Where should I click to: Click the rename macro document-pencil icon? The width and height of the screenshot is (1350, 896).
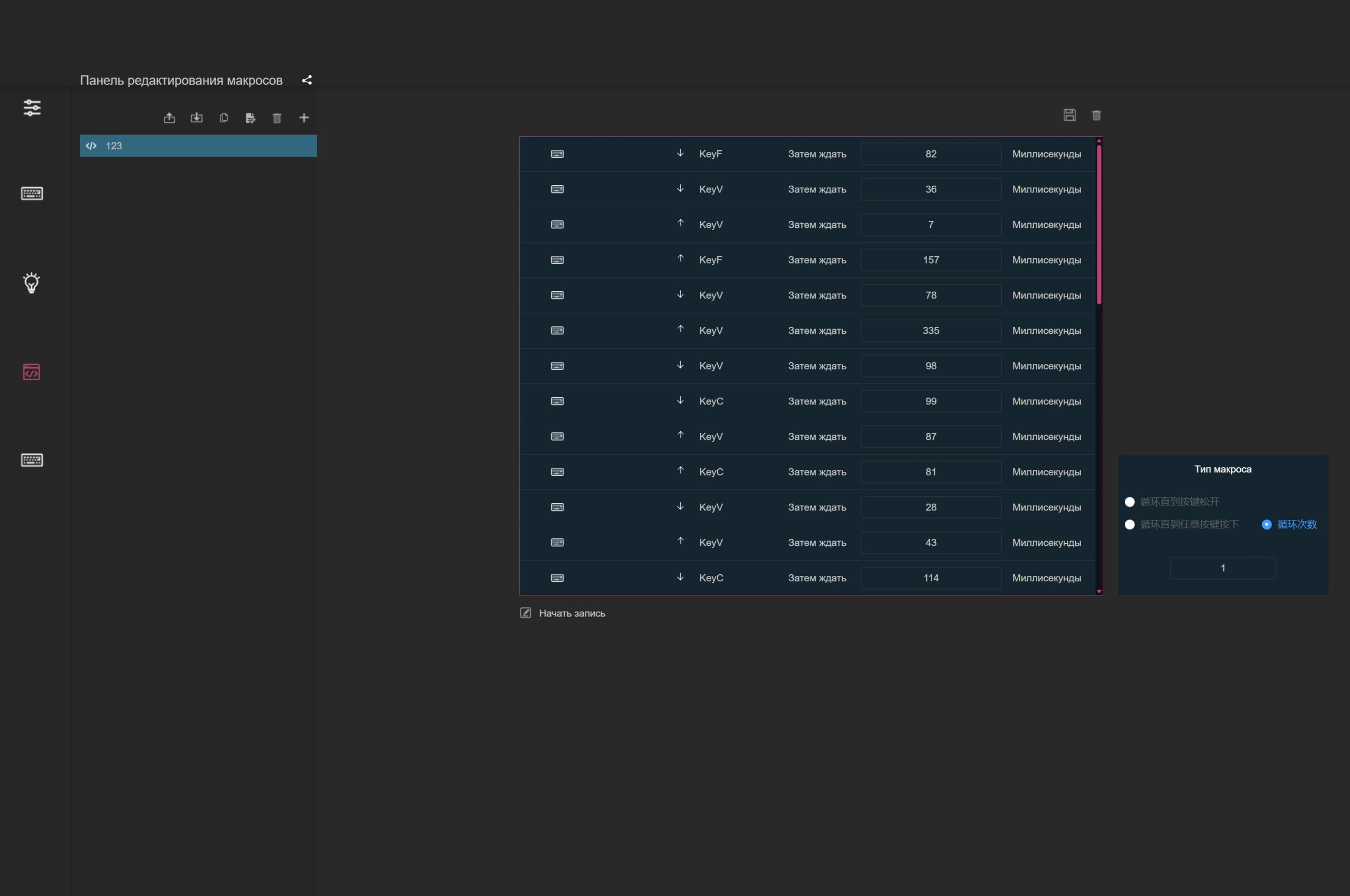tap(250, 118)
